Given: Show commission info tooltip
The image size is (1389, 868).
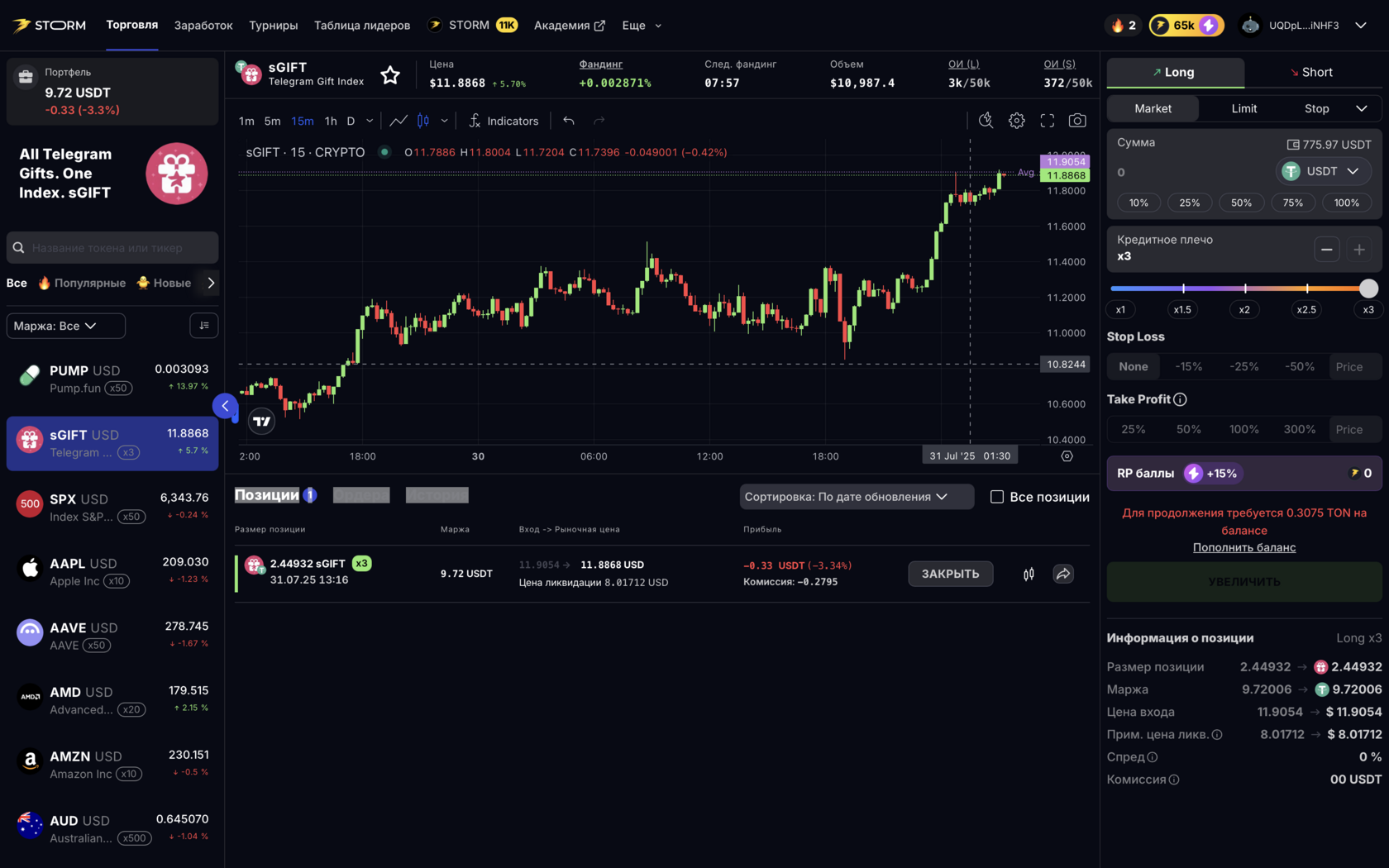Looking at the screenshot, I should click(x=1174, y=780).
